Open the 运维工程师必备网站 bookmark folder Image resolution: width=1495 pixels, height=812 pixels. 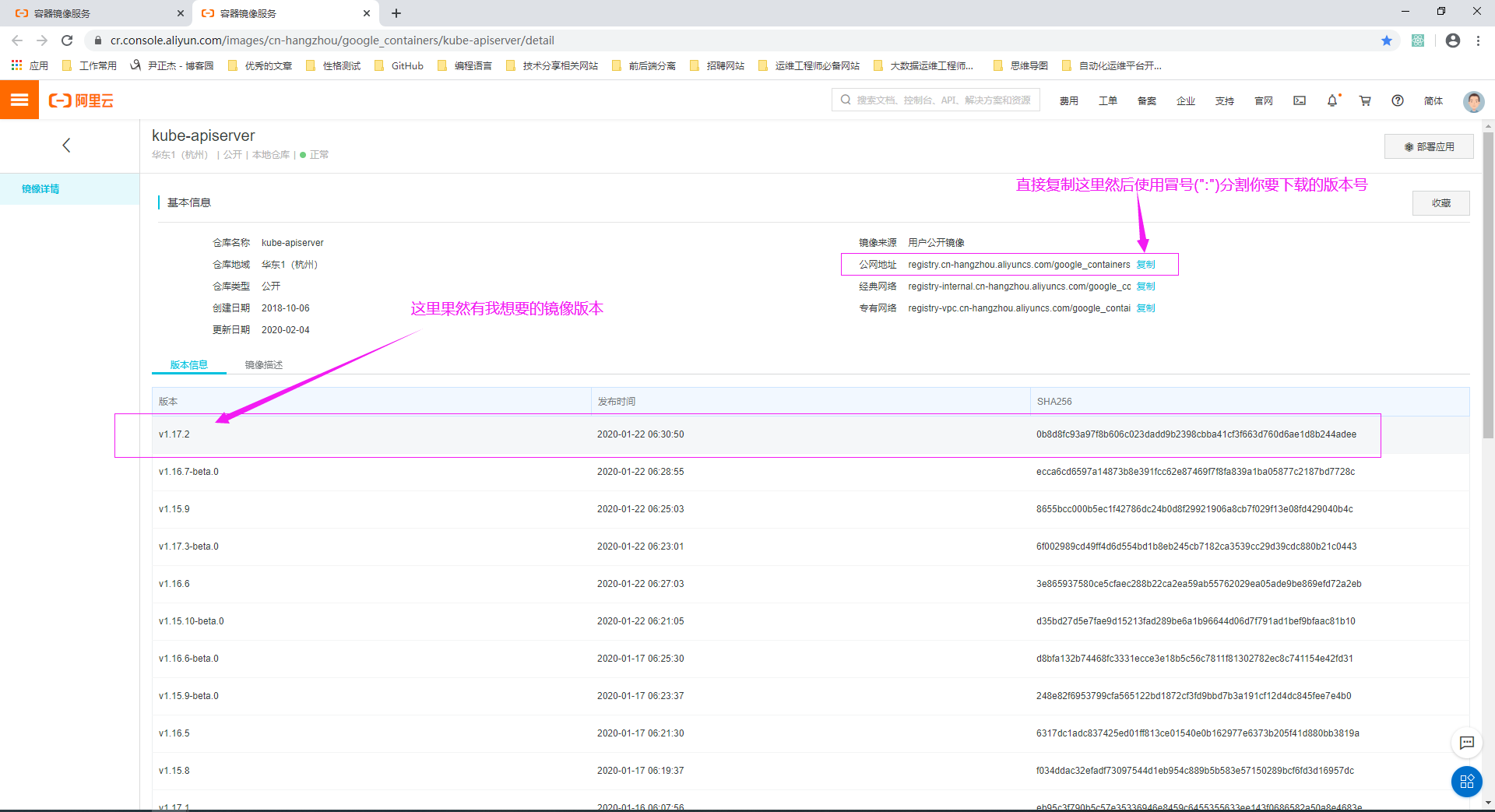tap(809, 65)
